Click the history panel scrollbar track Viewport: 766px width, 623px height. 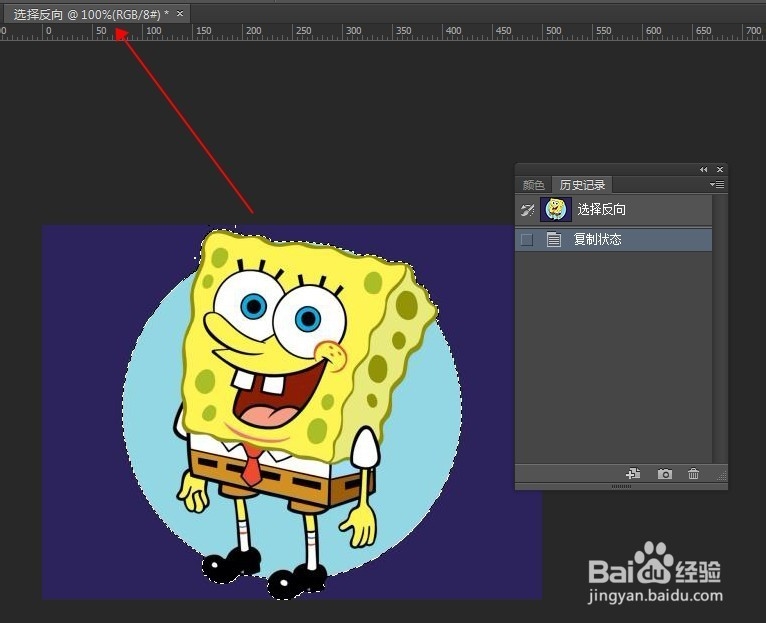click(x=720, y=328)
